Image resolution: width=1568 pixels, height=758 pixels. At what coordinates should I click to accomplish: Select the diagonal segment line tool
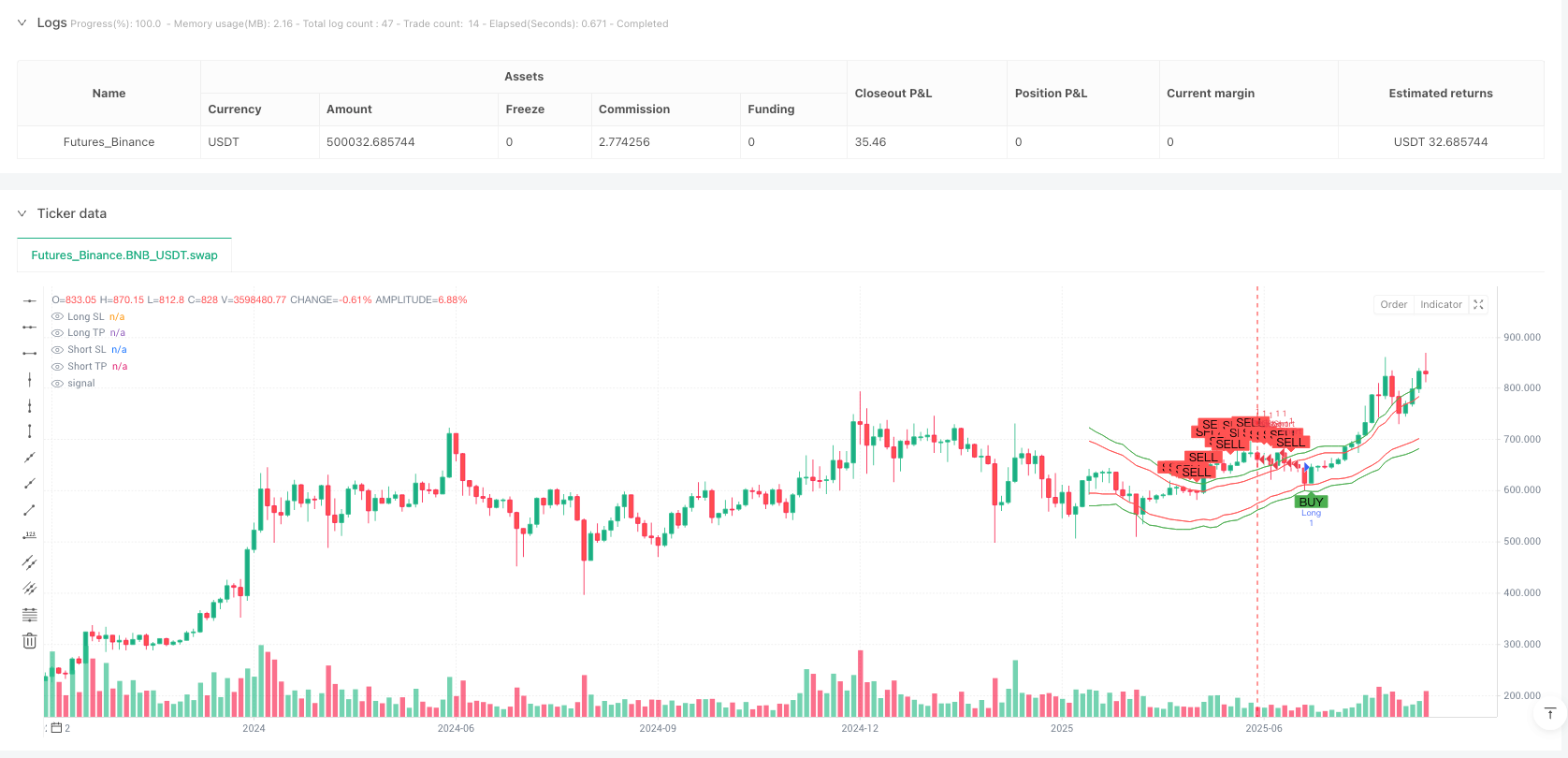tap(30, 510)
